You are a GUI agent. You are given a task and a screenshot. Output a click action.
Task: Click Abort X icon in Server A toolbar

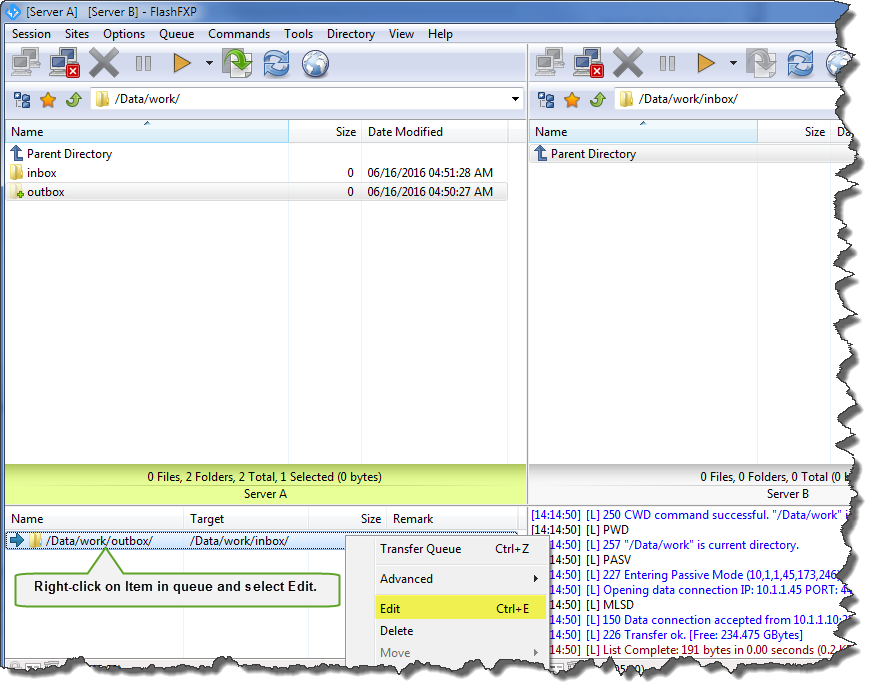104,62
